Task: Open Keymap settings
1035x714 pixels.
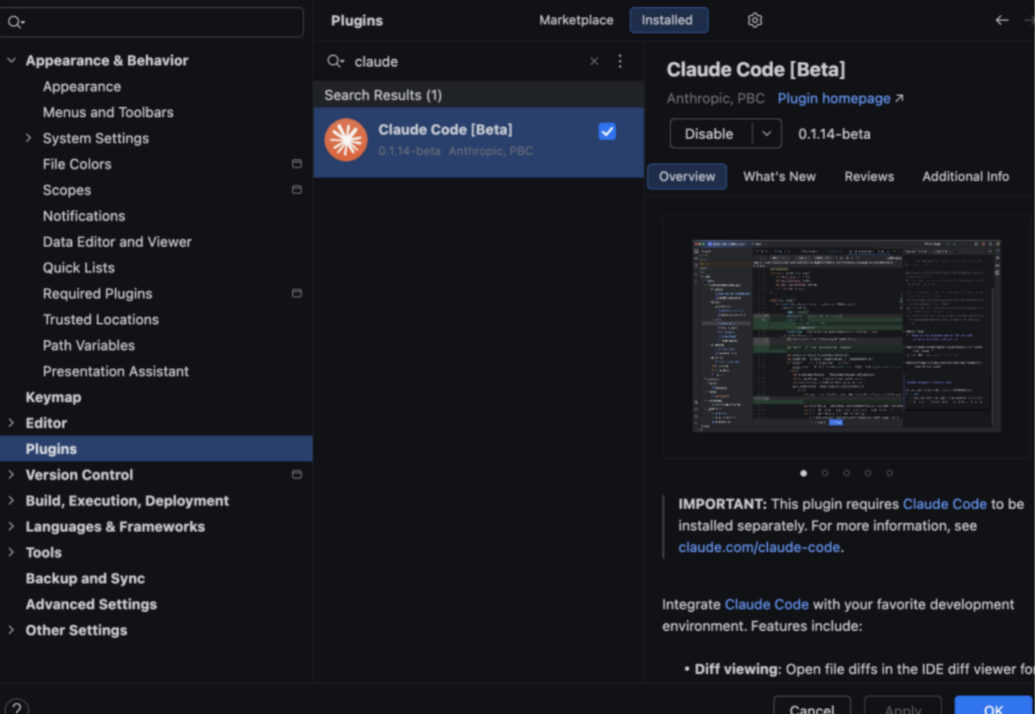Action: point(53,397)
